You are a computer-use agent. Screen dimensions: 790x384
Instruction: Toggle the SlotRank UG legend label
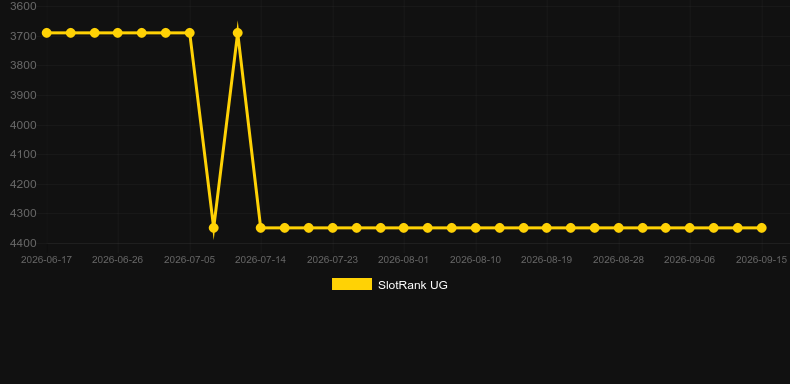point(413,285)
